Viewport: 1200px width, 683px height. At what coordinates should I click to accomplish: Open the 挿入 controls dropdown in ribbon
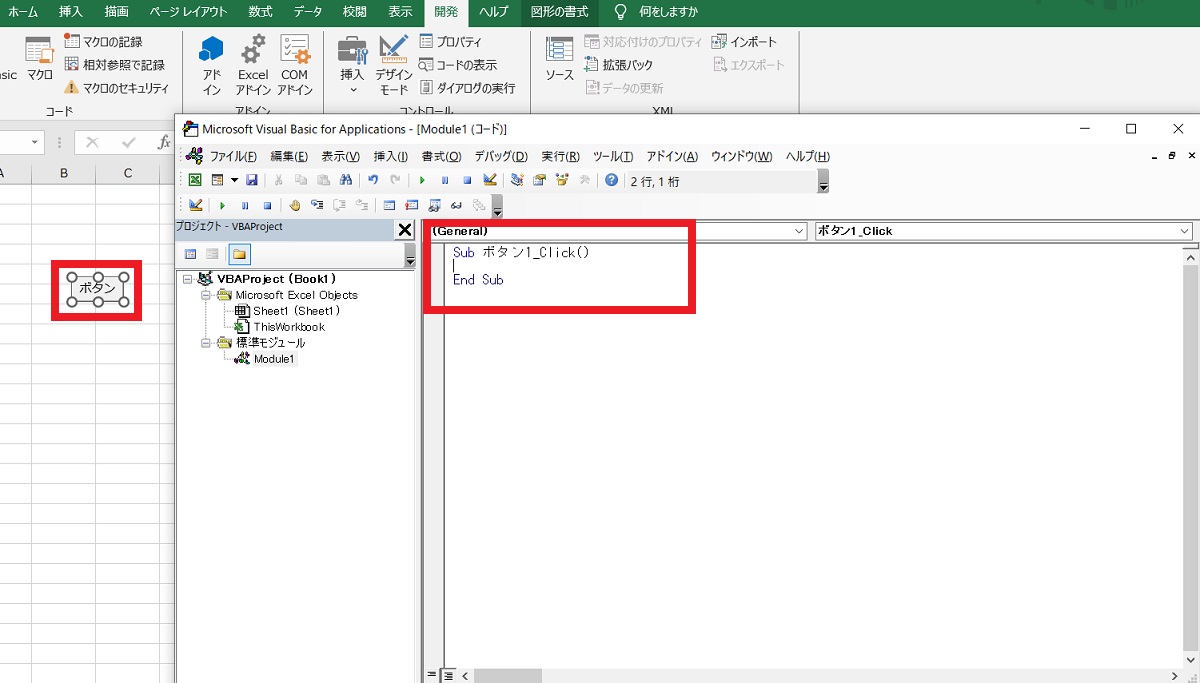tap(352, 65)
